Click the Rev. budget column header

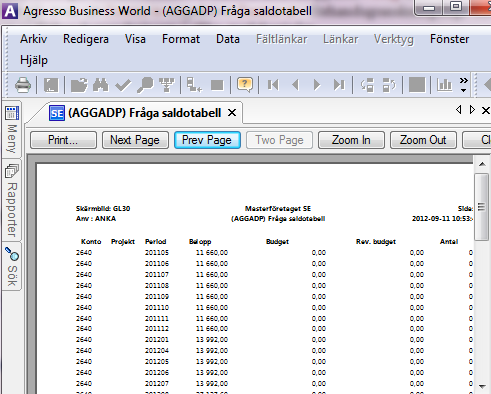coord(376,242)
